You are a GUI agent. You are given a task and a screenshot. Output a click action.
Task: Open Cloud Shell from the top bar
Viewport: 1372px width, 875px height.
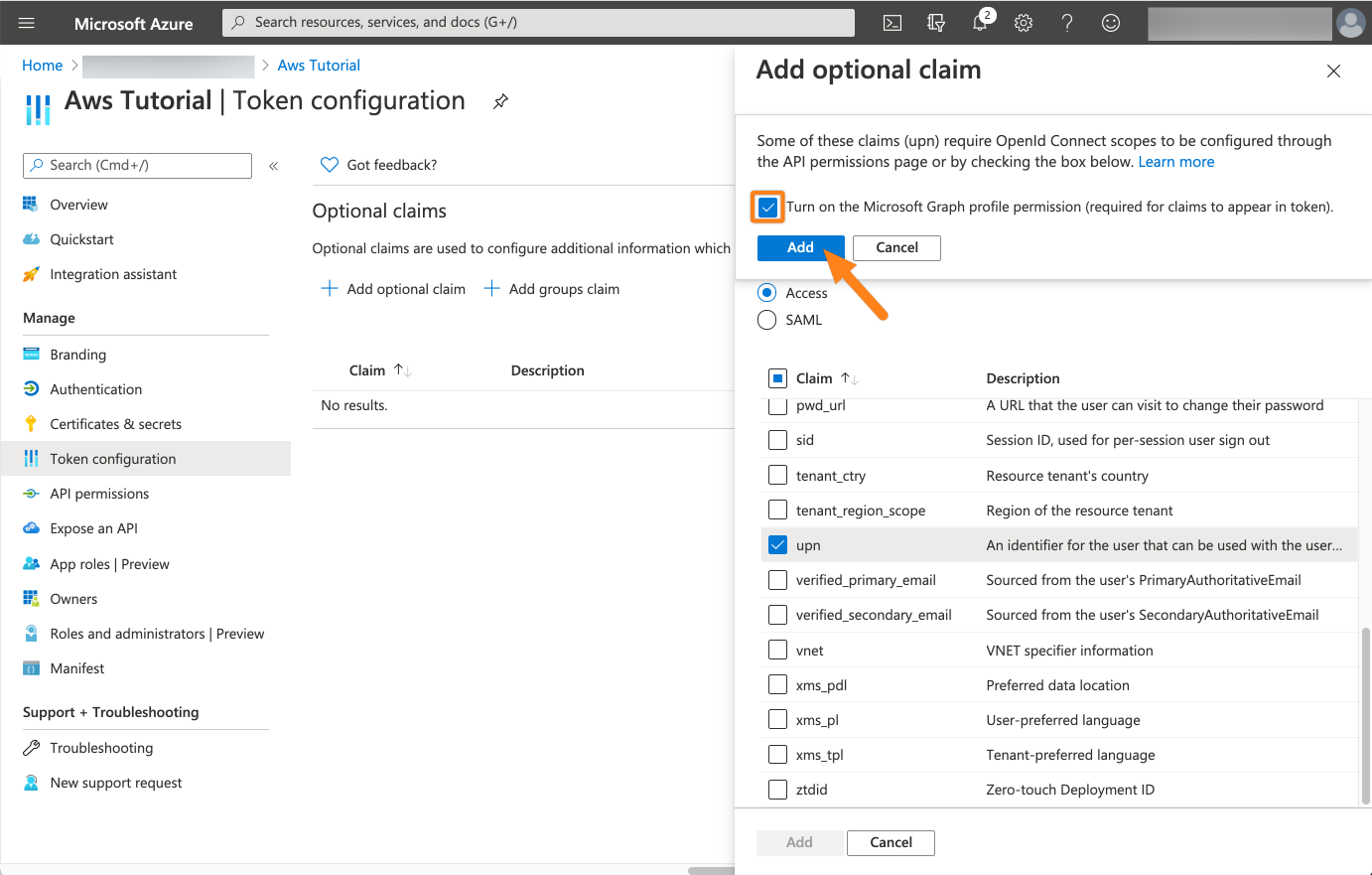(892, 23)
